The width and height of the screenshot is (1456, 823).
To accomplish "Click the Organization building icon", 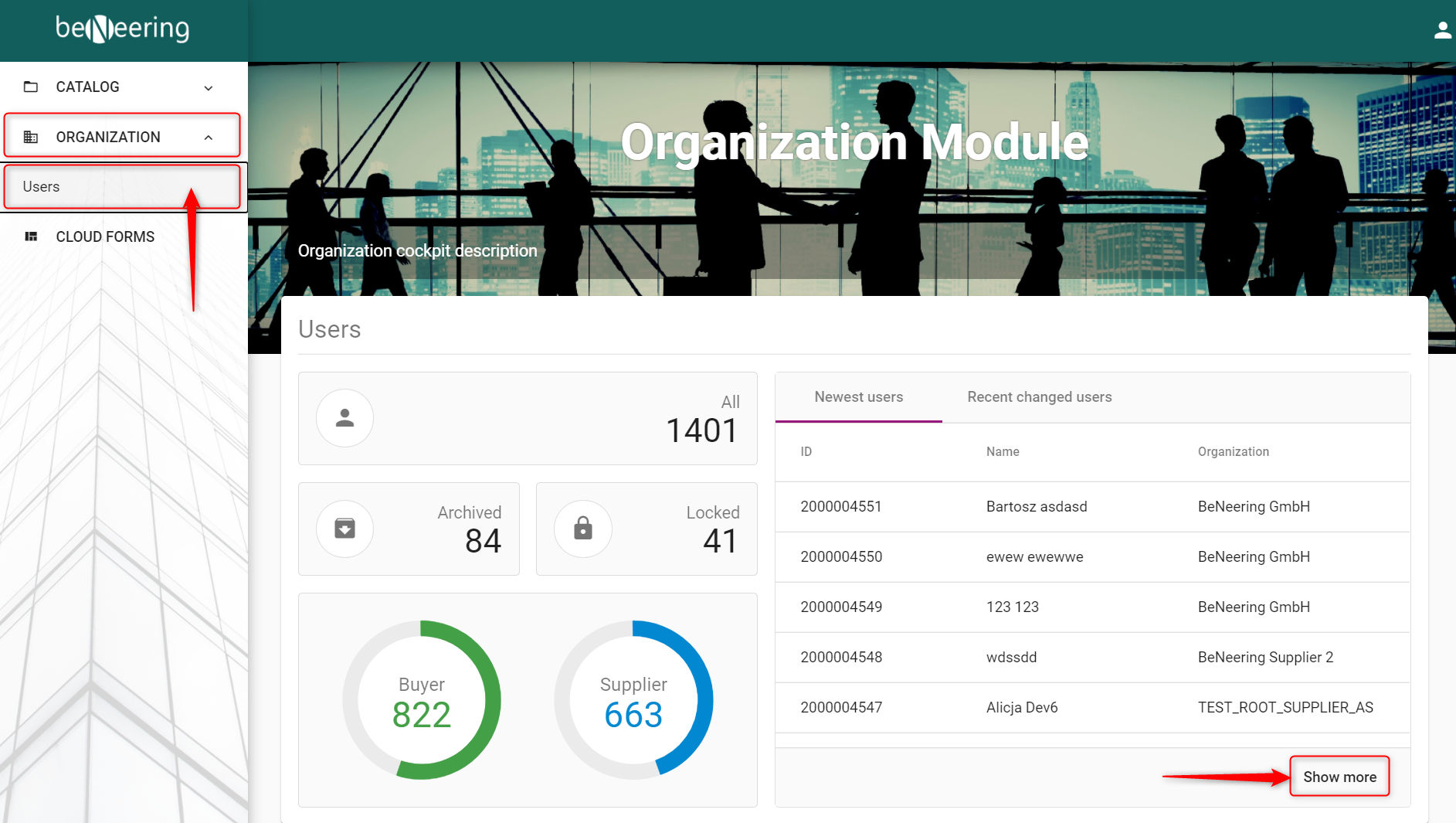I will pos(31,137).
